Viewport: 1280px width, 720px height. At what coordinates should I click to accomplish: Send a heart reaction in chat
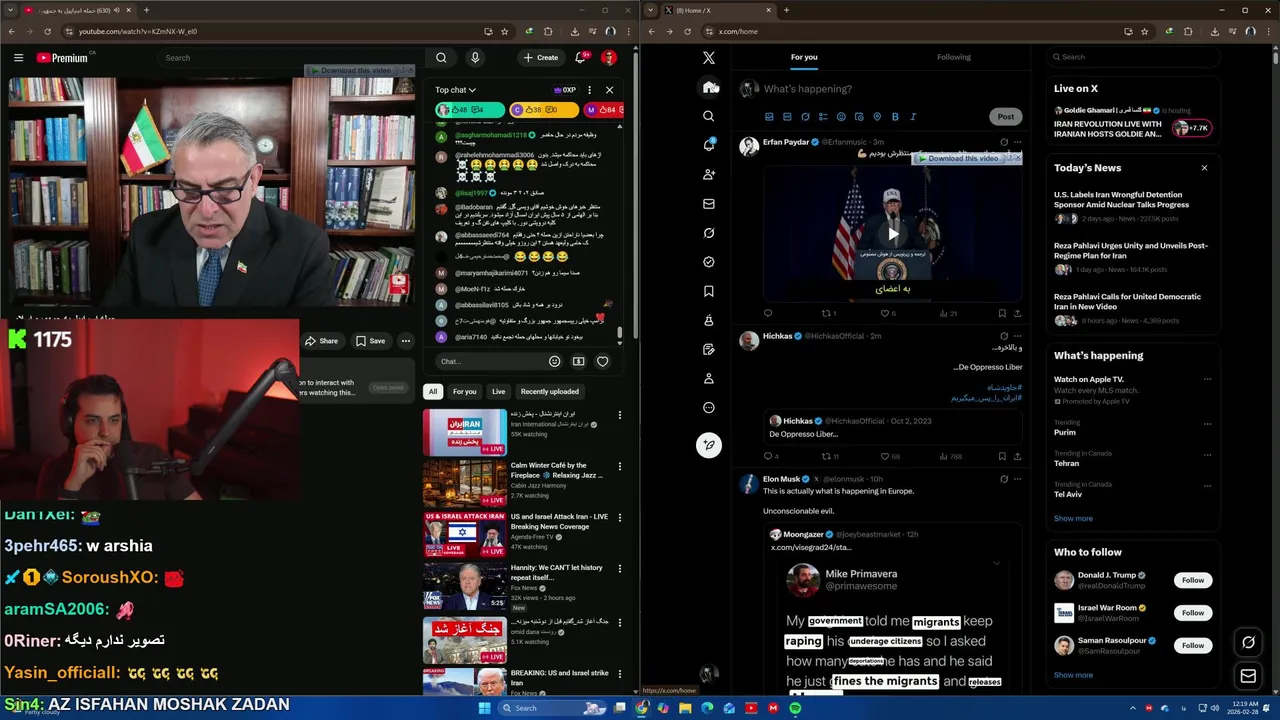pos(602,361)
